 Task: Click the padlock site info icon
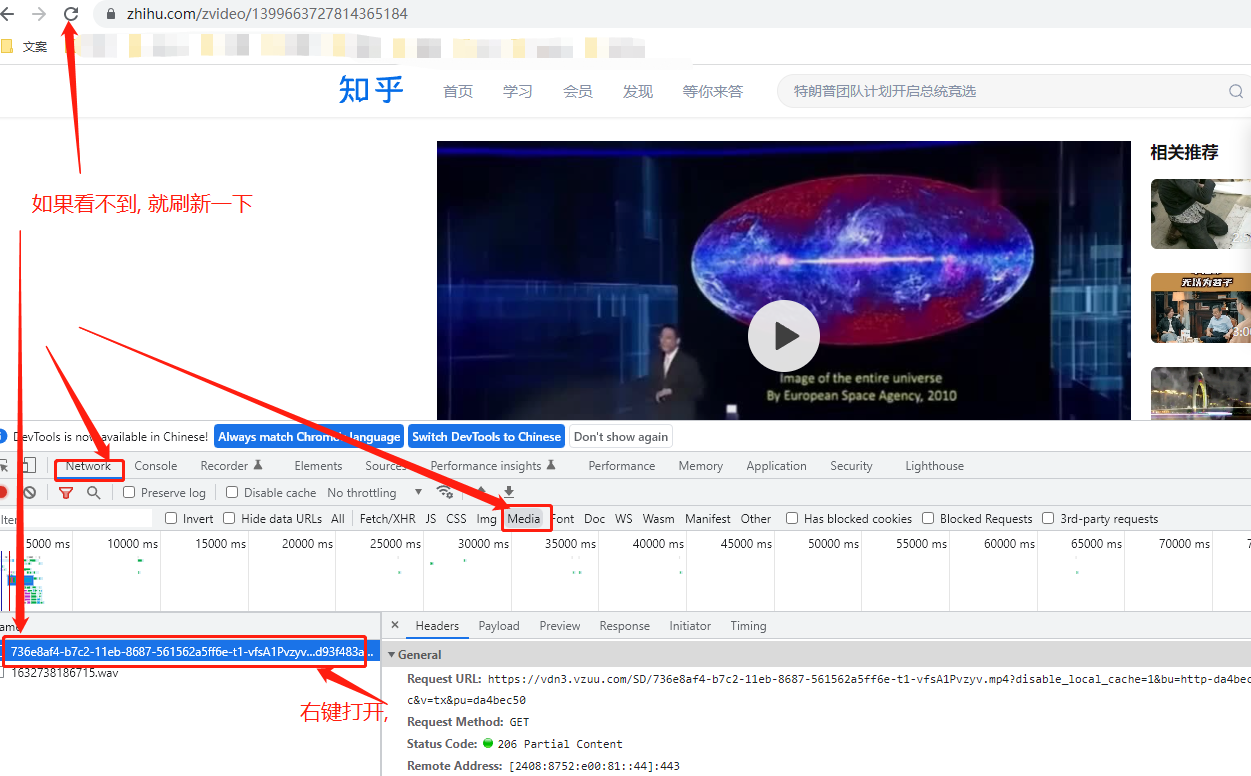(110, 14)
